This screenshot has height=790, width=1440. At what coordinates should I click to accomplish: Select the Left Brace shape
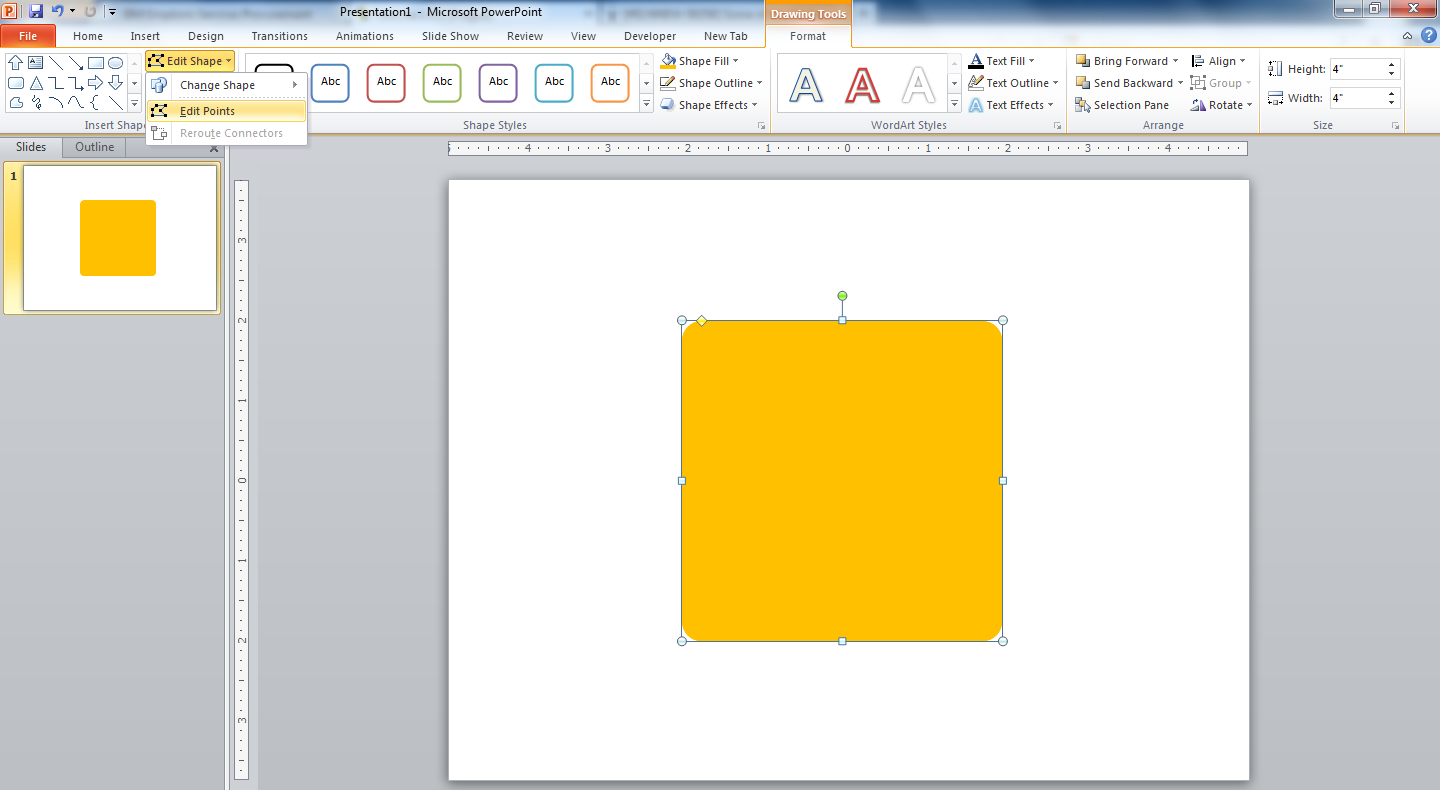point(96,103)
